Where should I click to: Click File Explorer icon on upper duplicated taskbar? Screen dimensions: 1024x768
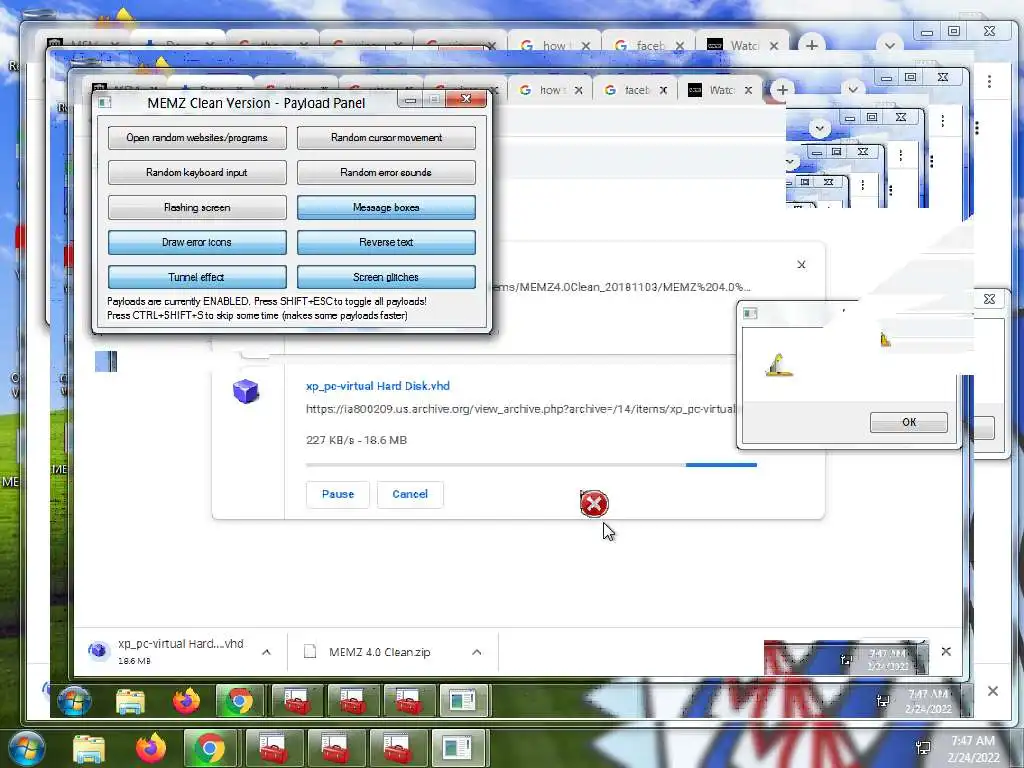(x=131, y=702)
